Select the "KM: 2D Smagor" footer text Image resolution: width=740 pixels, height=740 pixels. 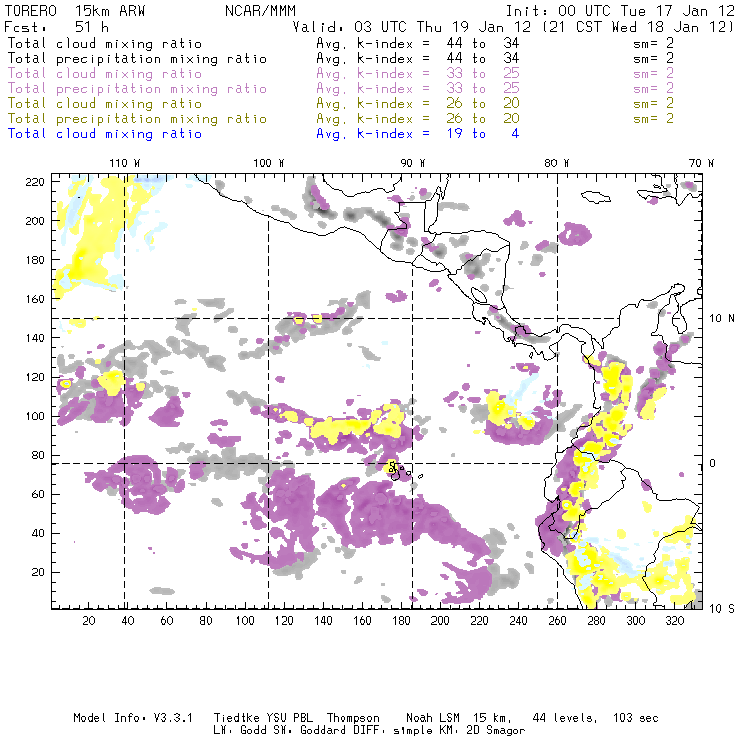click(x=485, y=731)
